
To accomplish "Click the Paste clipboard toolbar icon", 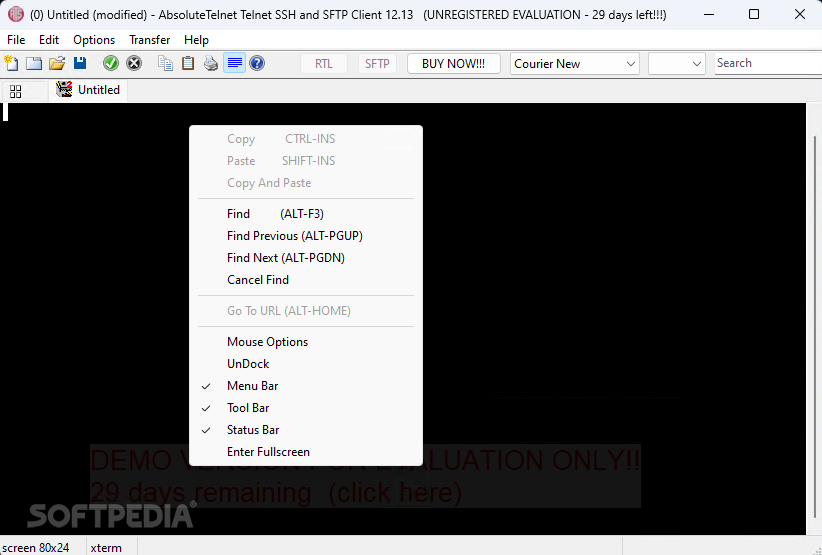I will [x=188, y=63].
